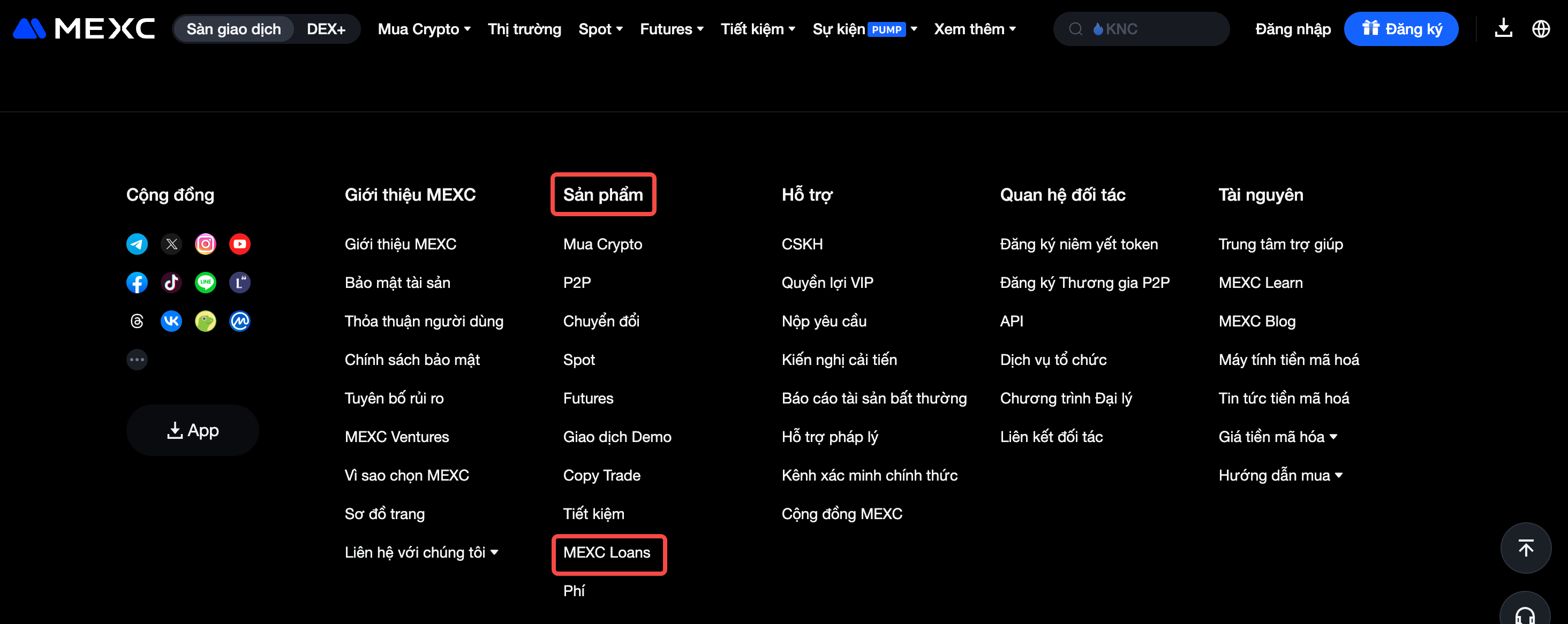Open the footer Mua Crypto product link
This screenshot has height=624, width=1568.
coord(602,244)
